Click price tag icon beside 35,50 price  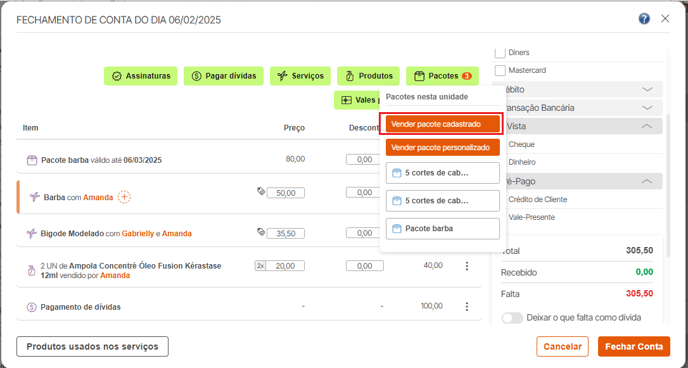point(261,232)
